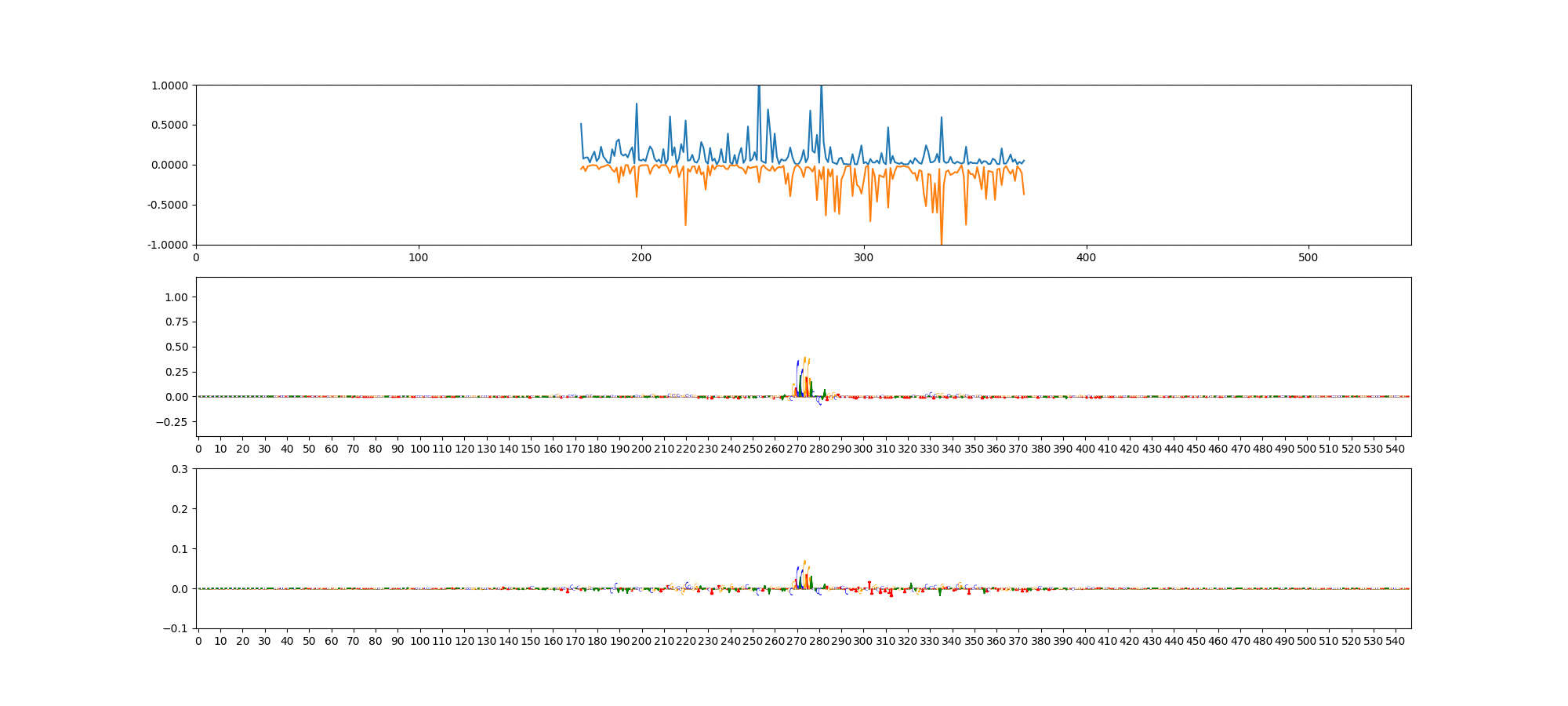
Task: Click the 100 x-axis tick label in top plot
Action: click(419, 257)
